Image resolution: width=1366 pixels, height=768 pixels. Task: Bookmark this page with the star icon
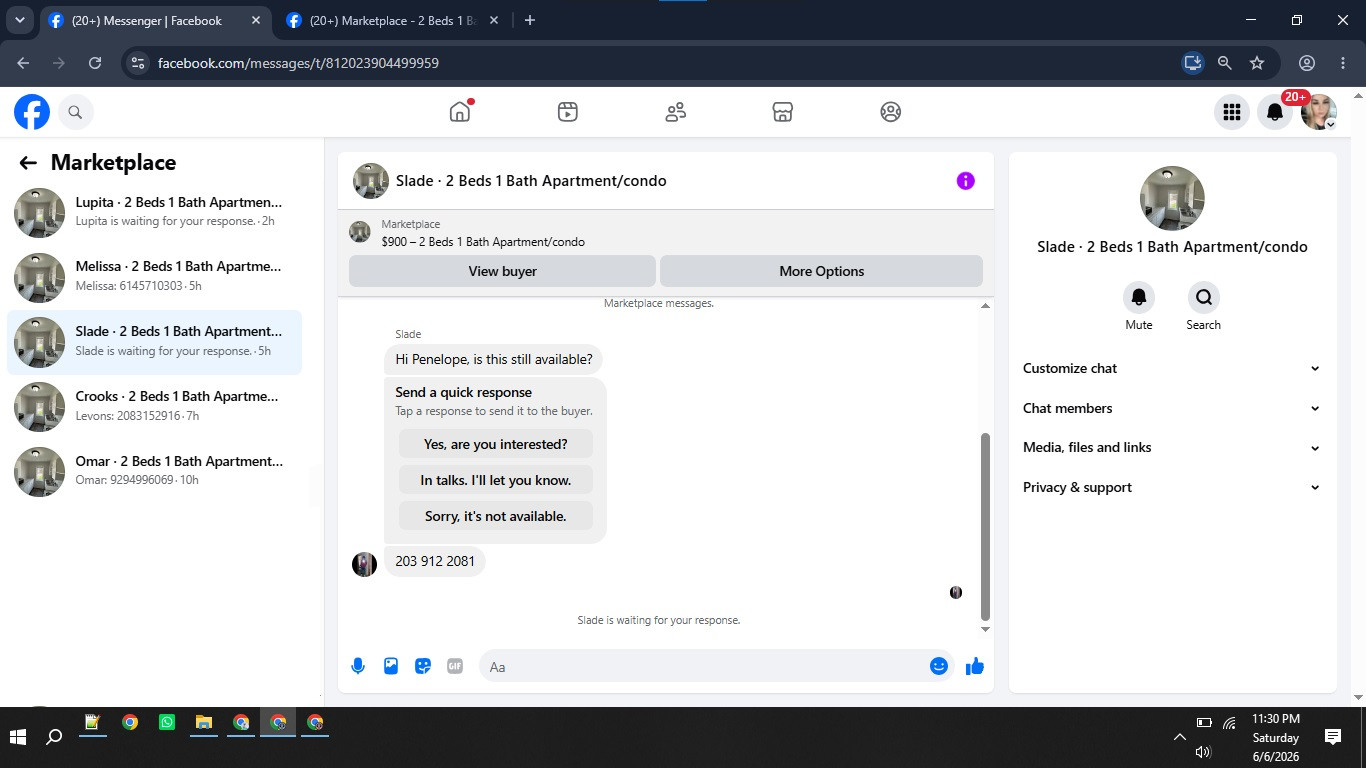1257,63
